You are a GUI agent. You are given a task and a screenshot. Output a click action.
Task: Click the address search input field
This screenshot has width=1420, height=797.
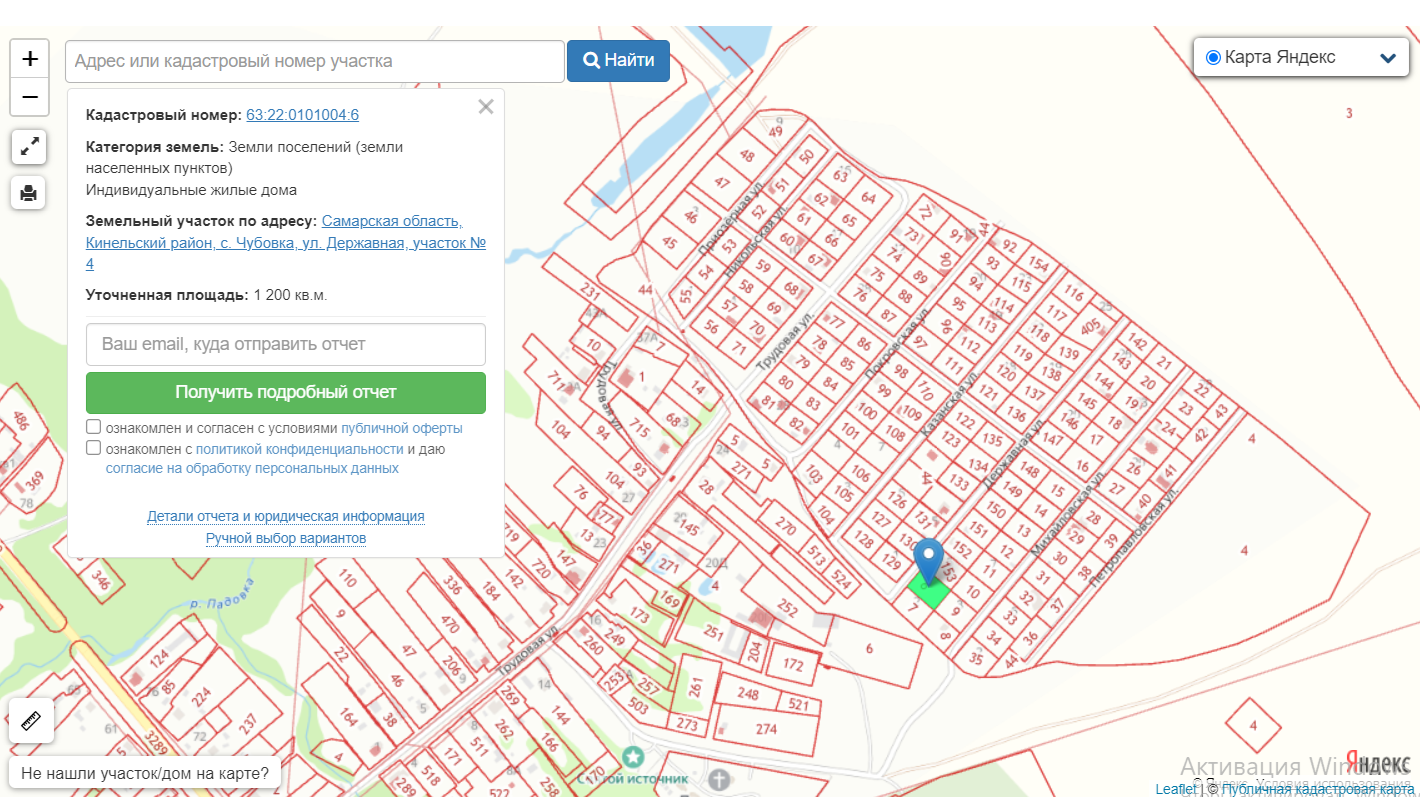[315, 61]
